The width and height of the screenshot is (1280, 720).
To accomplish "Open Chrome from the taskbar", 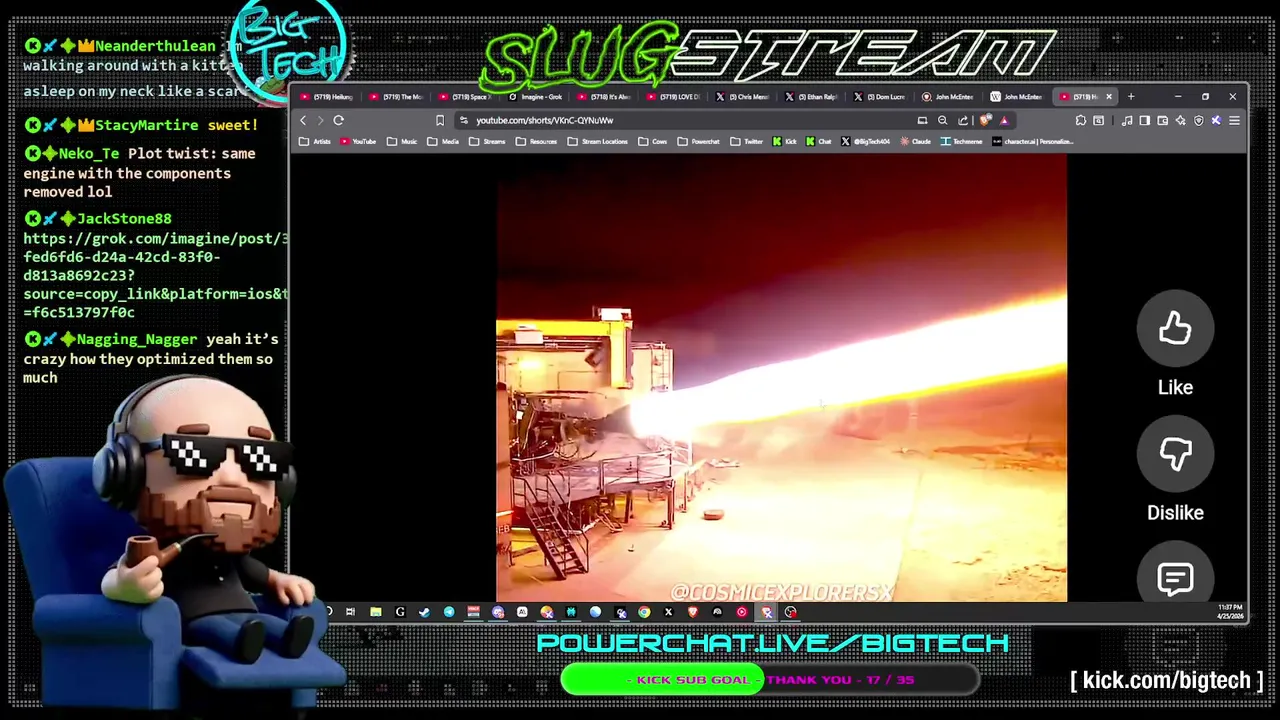I will (x=644, y=612).
